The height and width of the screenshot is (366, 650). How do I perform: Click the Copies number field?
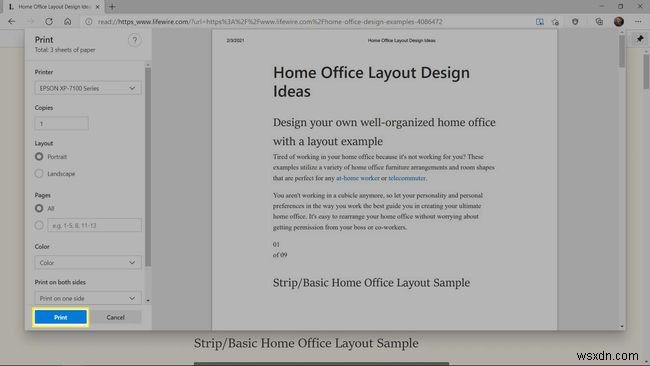click(62, 124)
